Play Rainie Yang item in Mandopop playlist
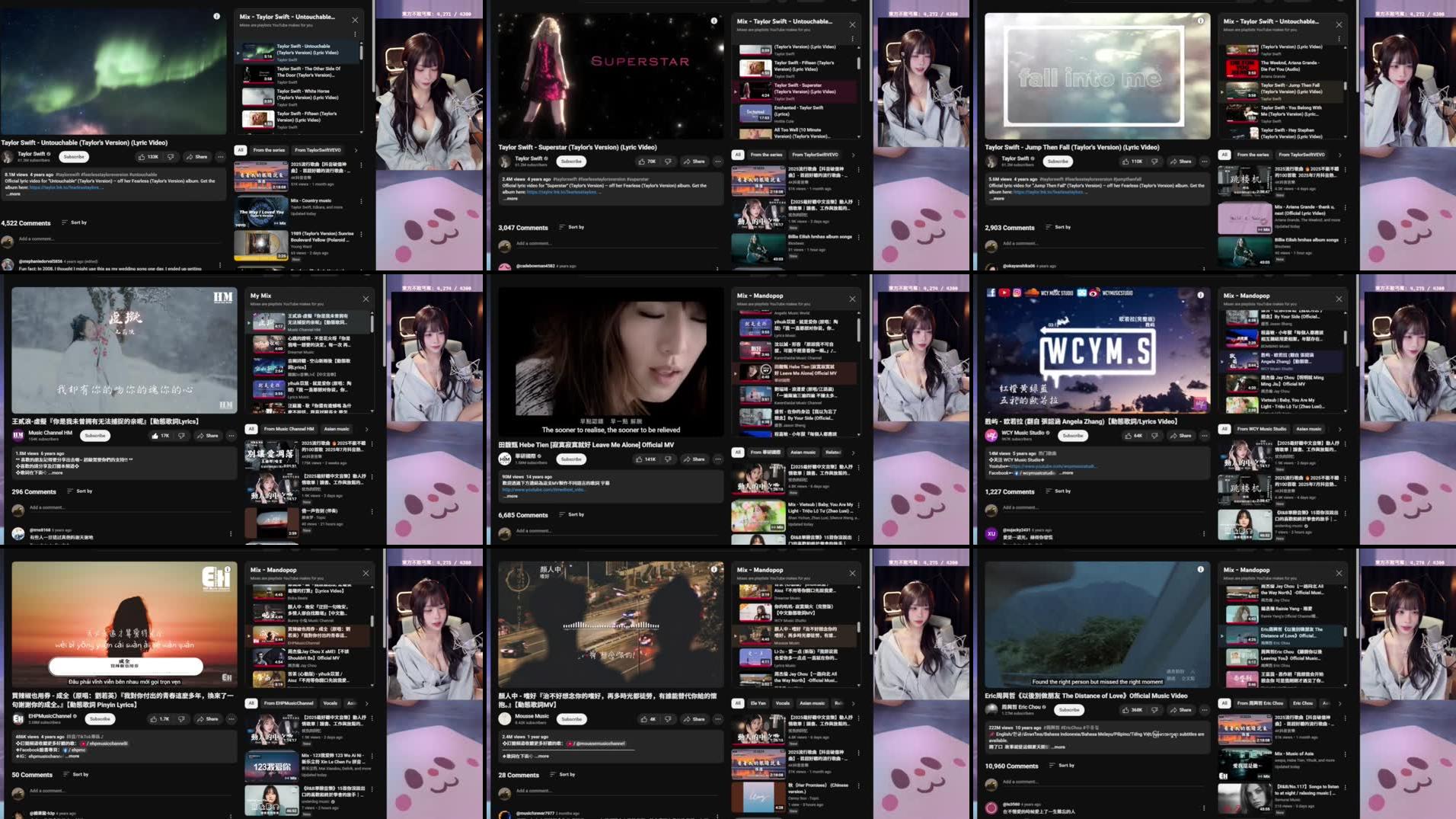The image size is (1456, 819). tap(1281, 613)
